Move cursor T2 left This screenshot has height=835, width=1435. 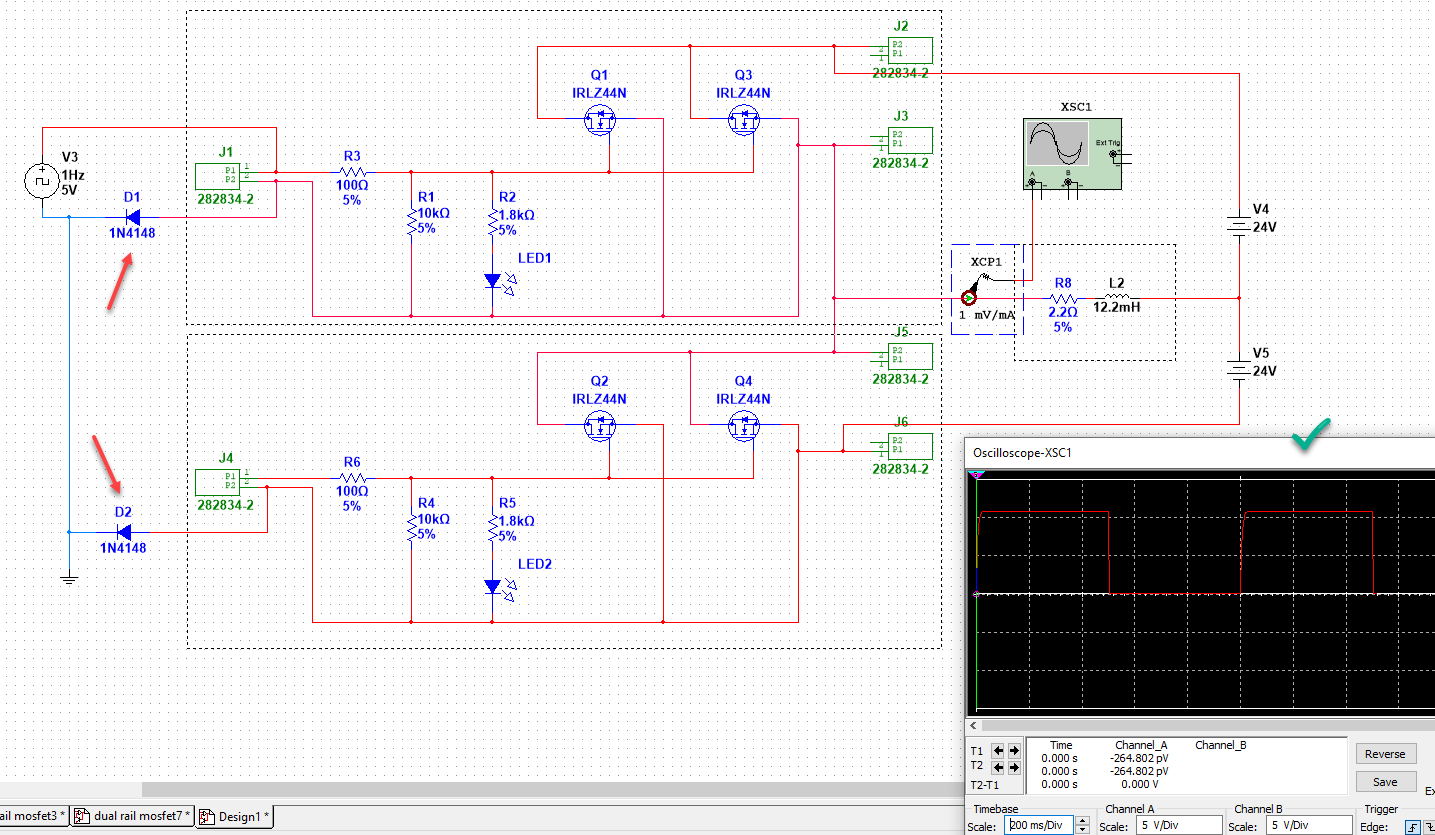999,767
